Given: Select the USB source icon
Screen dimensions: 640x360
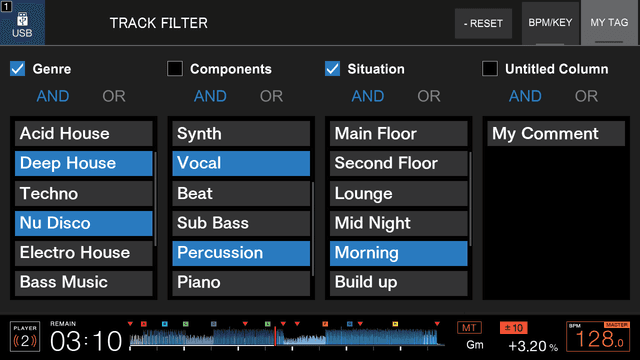Looking at the screenshot, I should click(22, 22).
